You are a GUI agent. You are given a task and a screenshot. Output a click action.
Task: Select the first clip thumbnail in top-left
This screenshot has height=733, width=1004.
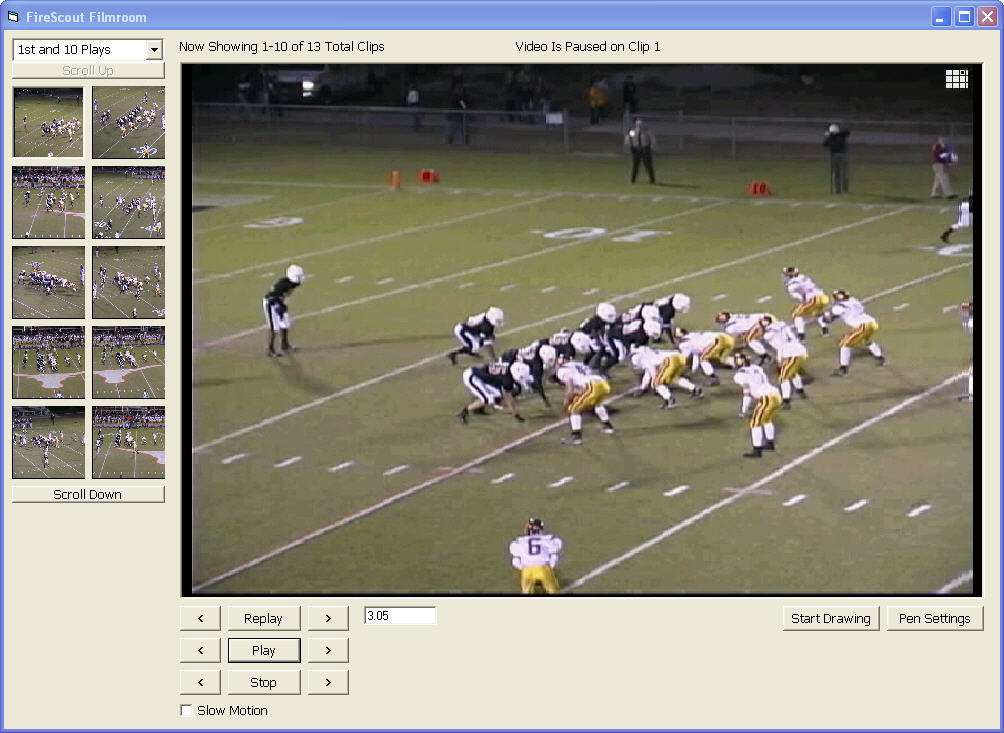[48, 122]
